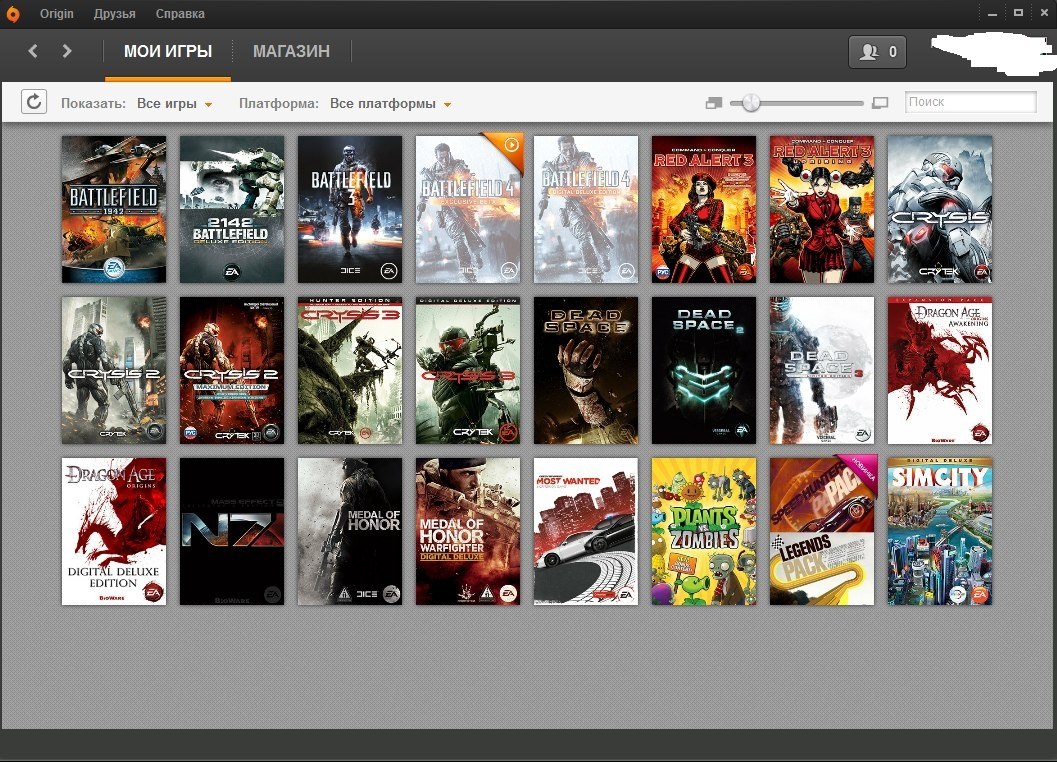The height and width of the screenshot is (762, 1057).
Task: Select Battlefield 2142 Deluxe Edition tile
Action: [x=232, y=209]
